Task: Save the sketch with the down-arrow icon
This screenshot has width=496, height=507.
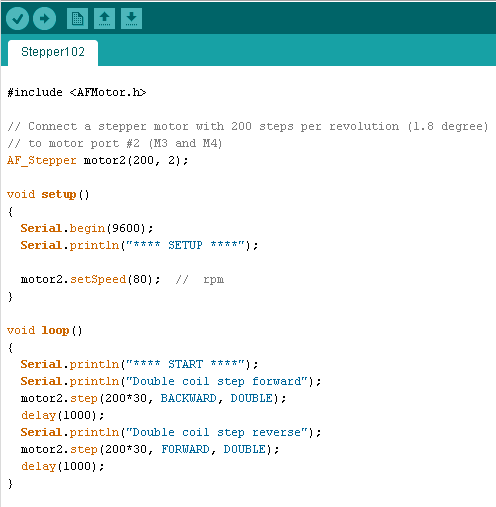Action: coord(131,18)
